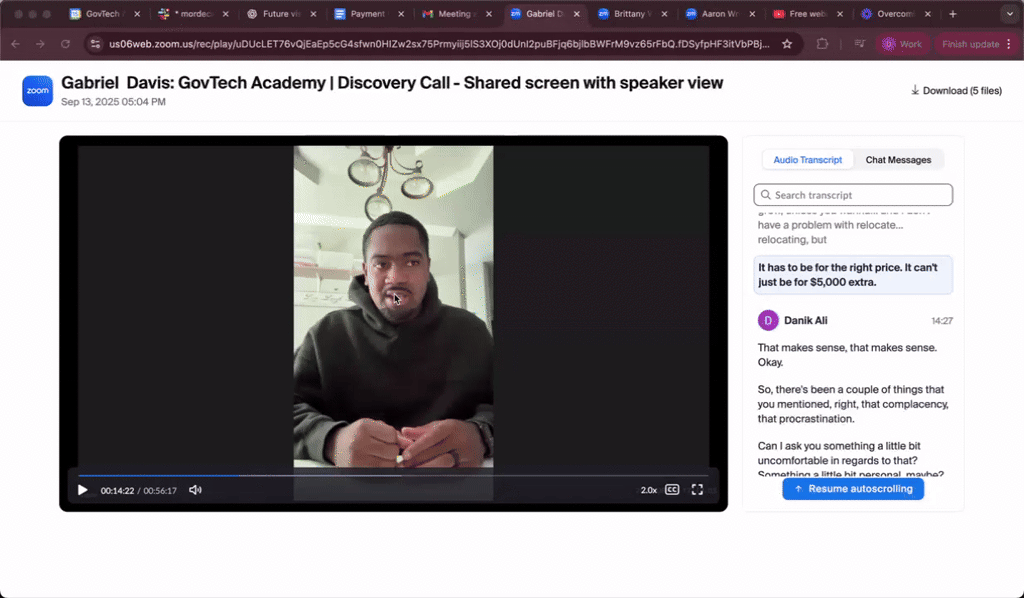This screenshot has width=1024, height=598.
Task: Resume autoscrolling of the transcript
Action: pos(853,489)
